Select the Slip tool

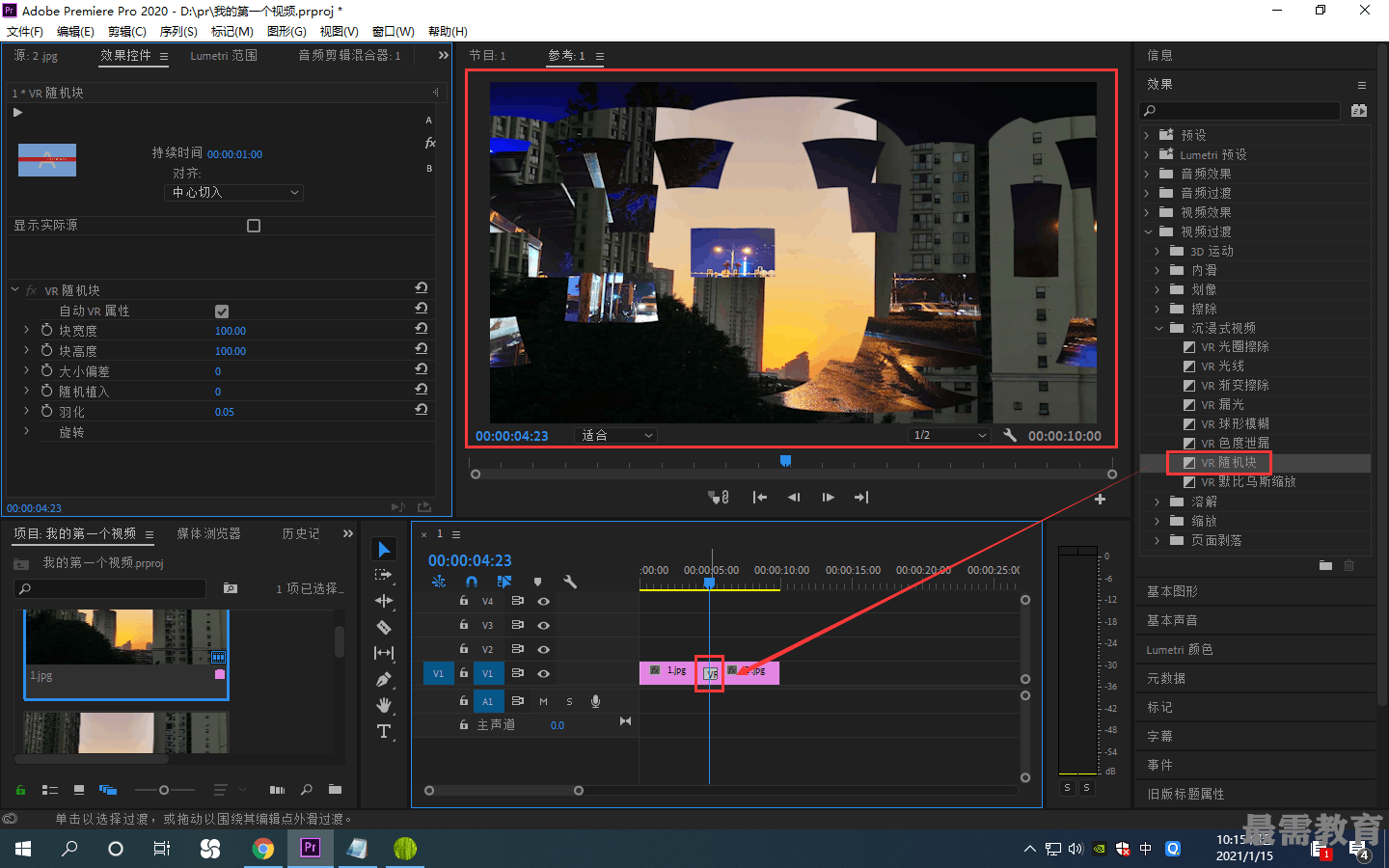384,653
